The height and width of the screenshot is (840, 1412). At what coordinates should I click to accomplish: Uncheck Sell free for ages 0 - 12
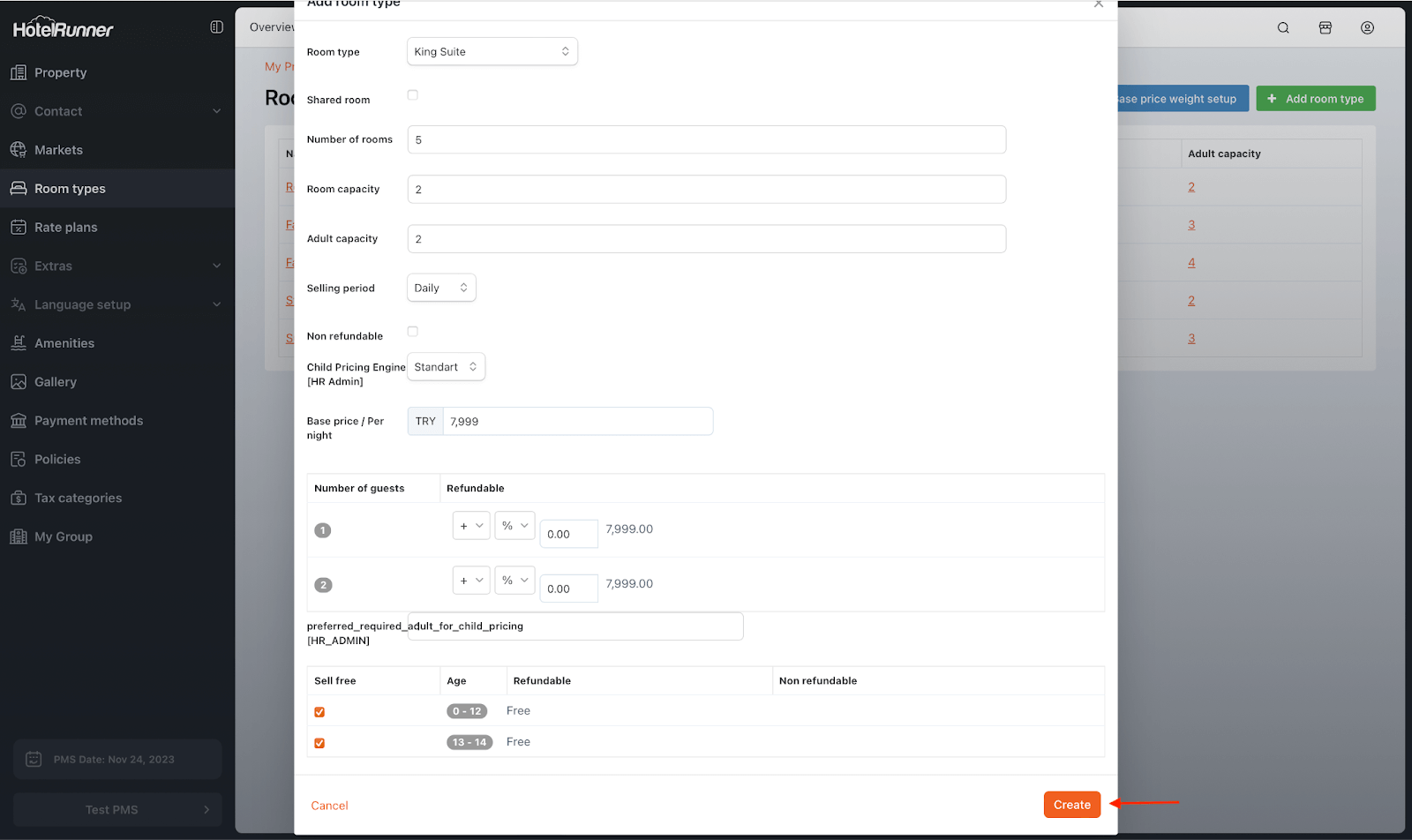coord(319,712)
